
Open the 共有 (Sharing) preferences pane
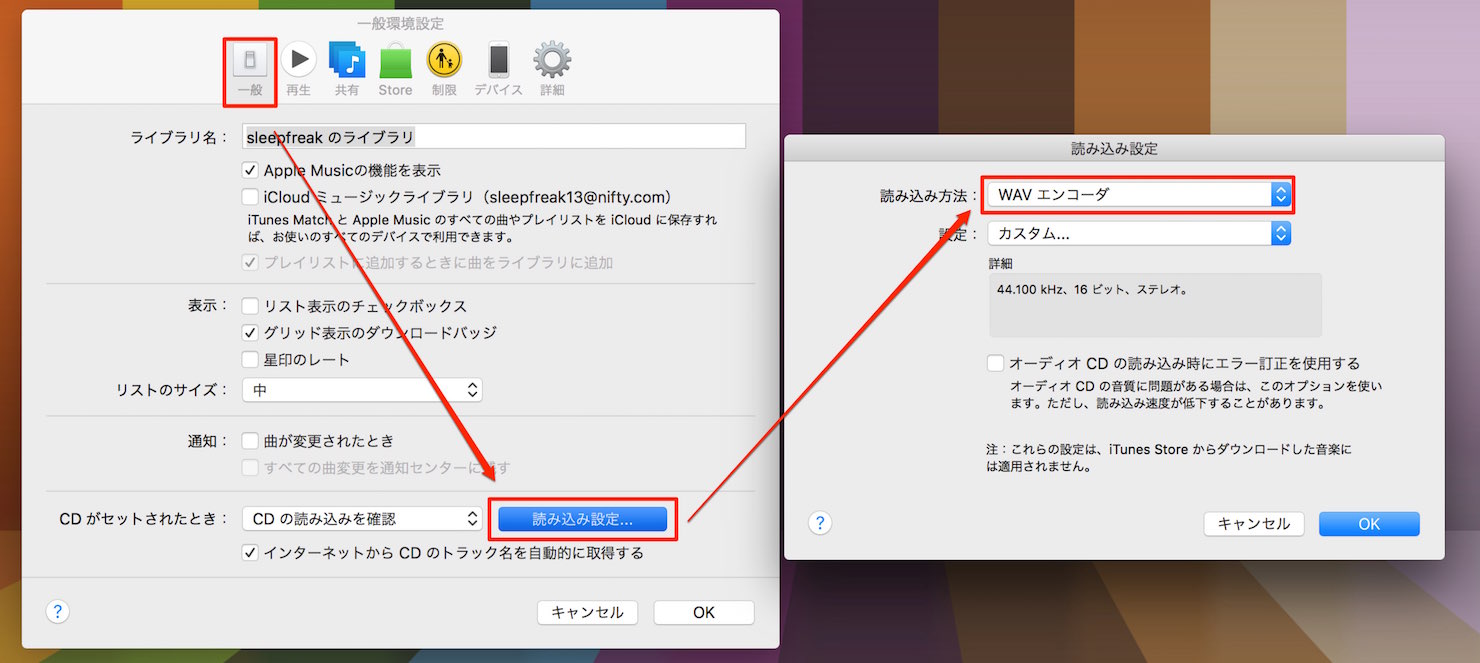click(x=347, y=69)
